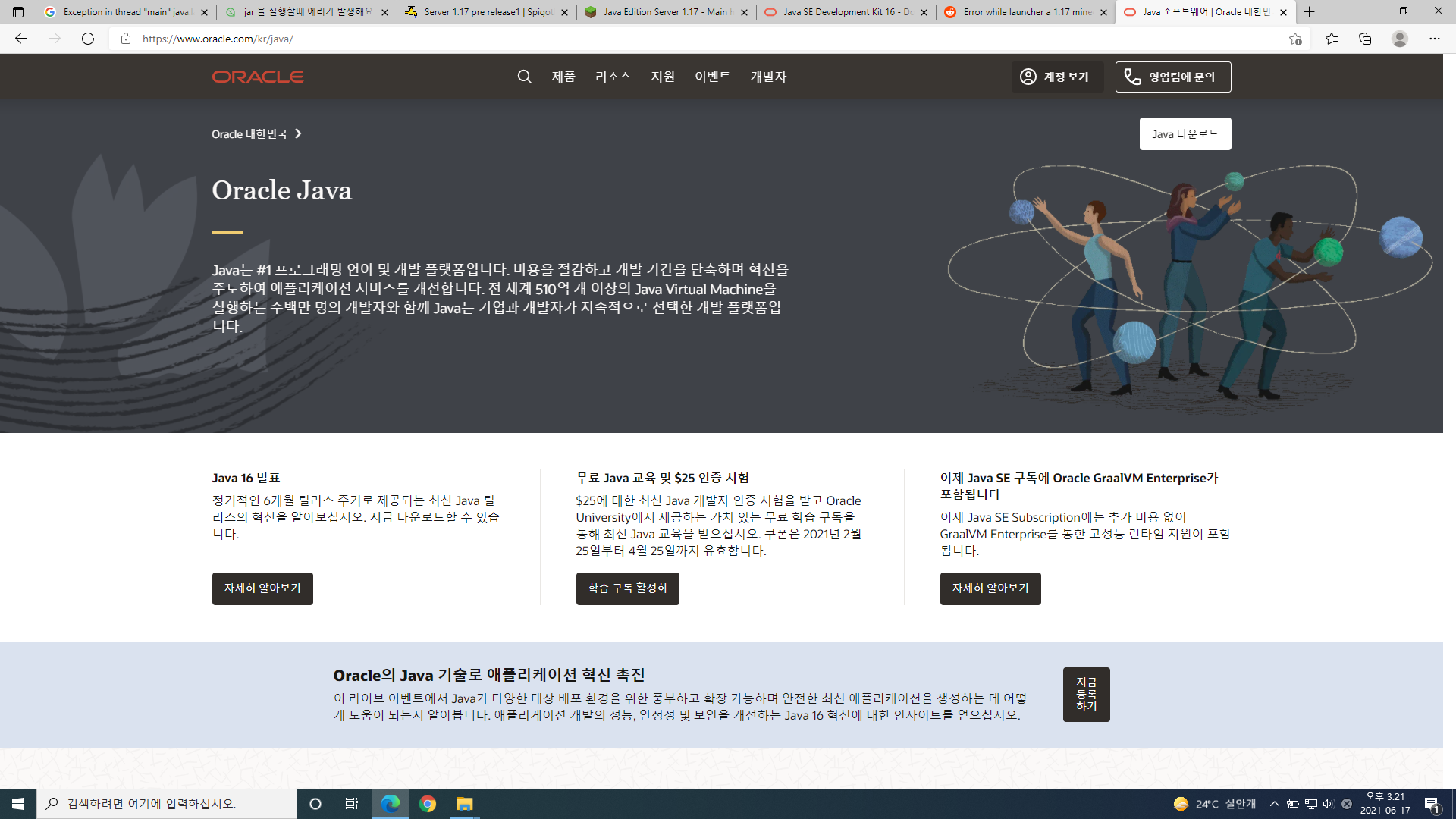Image resolution: width=1456 pixels, height=819 pixels.
Task: Click the Java 다운로드 button
Action: [1185, 134]
